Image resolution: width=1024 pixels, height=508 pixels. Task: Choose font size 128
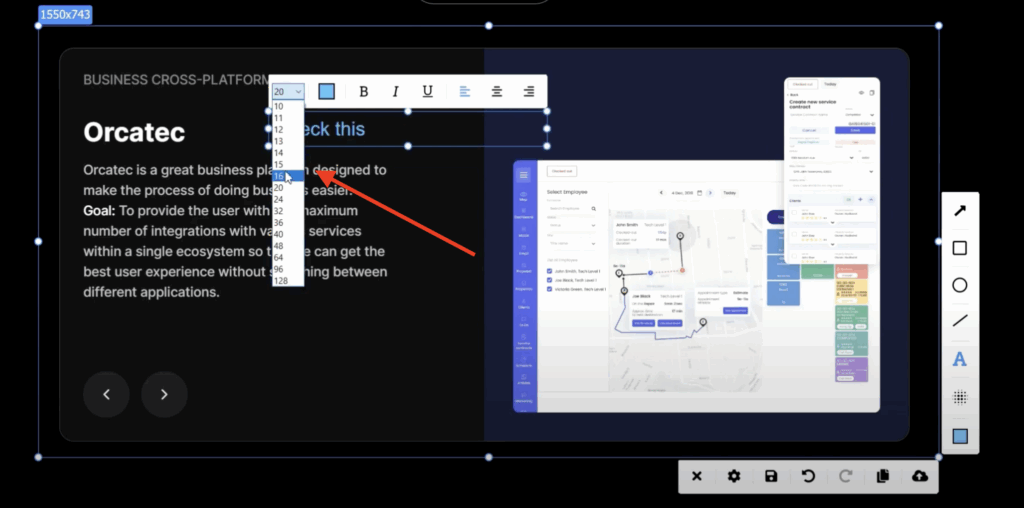point(288,281)
